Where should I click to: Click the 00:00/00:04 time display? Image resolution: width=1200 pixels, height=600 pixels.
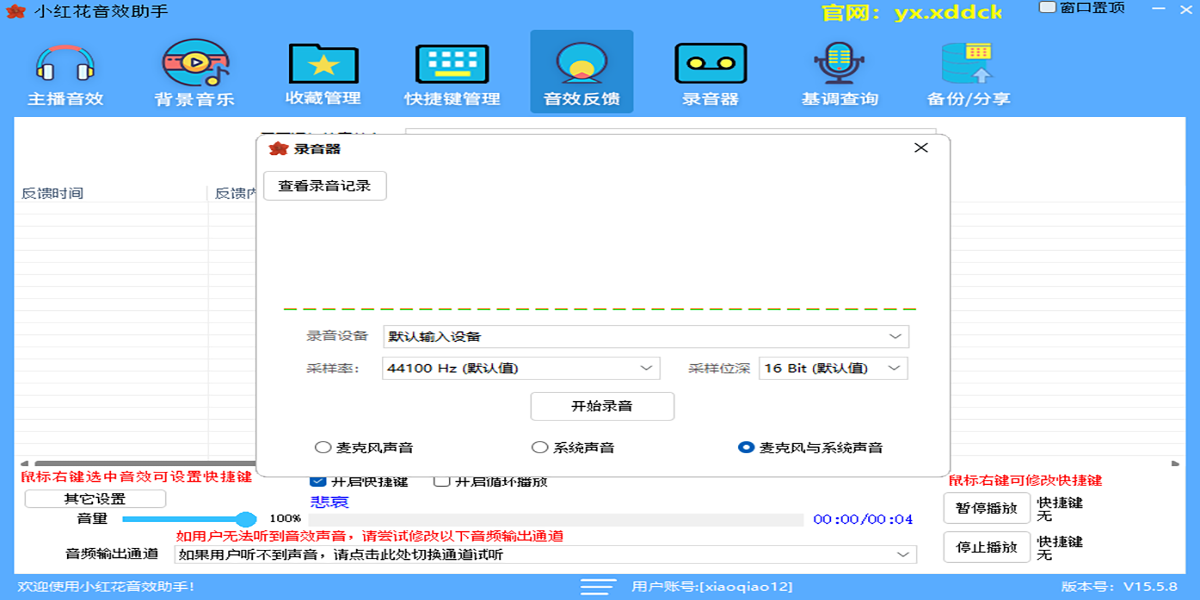pos(863,519)
